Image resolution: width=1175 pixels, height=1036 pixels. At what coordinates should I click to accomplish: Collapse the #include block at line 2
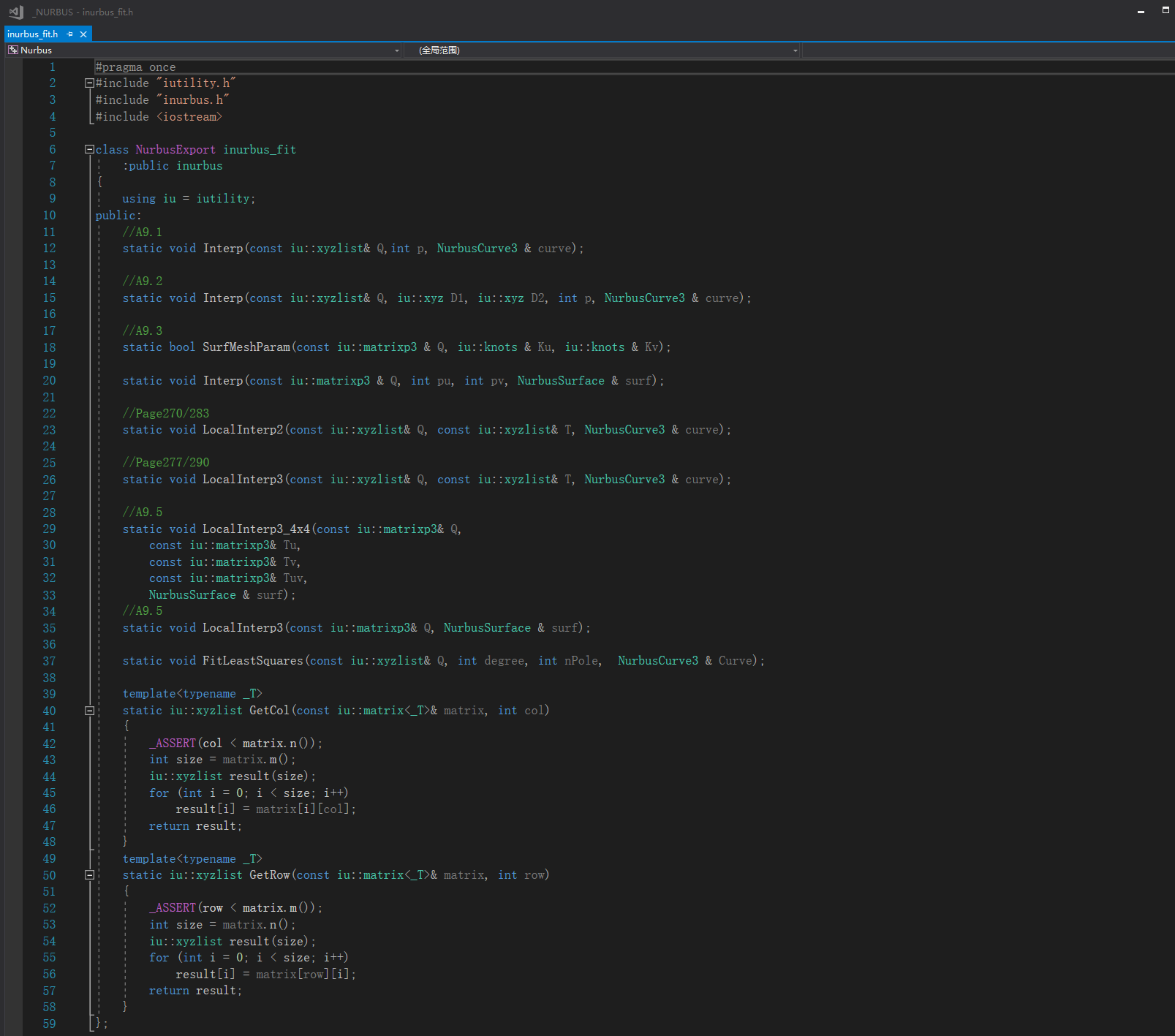tap(89, 83)
